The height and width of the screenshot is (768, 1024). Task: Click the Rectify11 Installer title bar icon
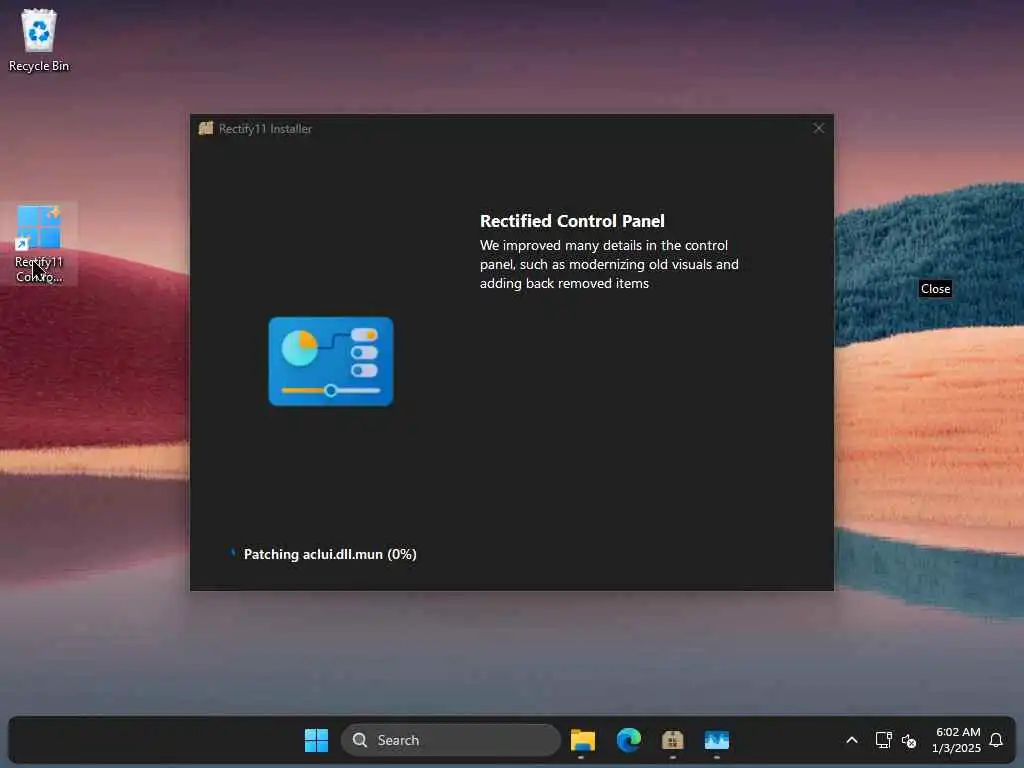tap(206, 128)
